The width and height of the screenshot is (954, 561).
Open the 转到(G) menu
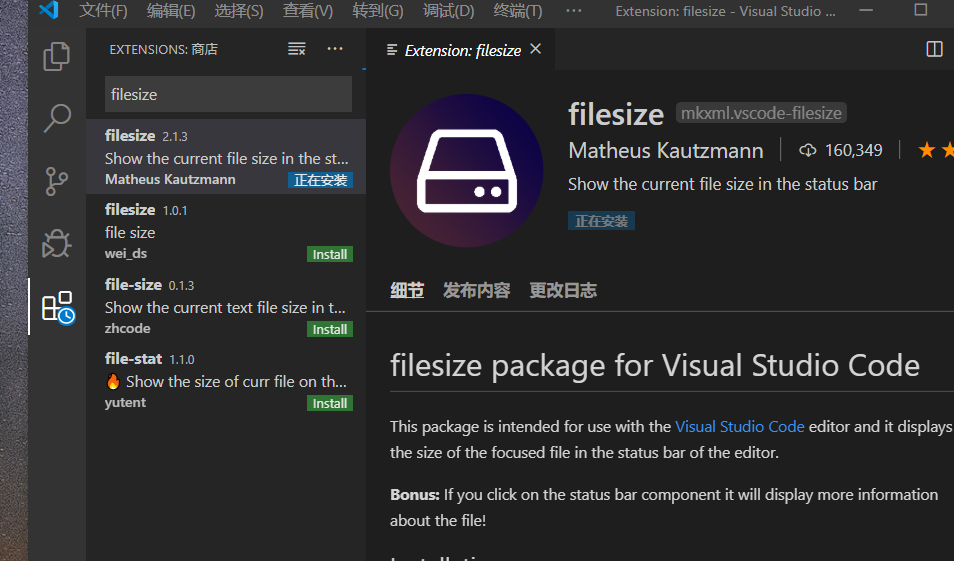click(x=378, y=11)
